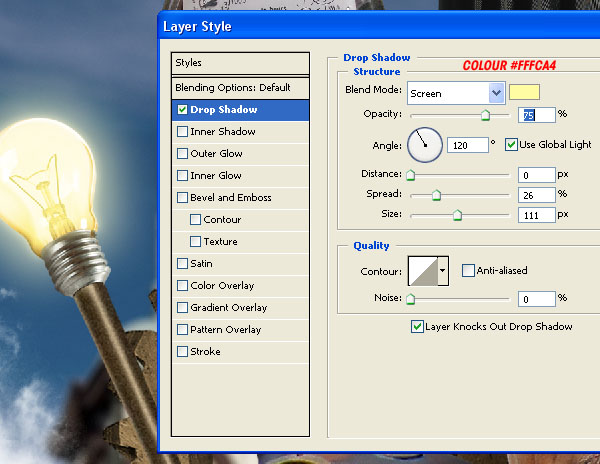This screenshot has width=600, height=464.
Task: Click the Angle dial control
Action: 425,145
